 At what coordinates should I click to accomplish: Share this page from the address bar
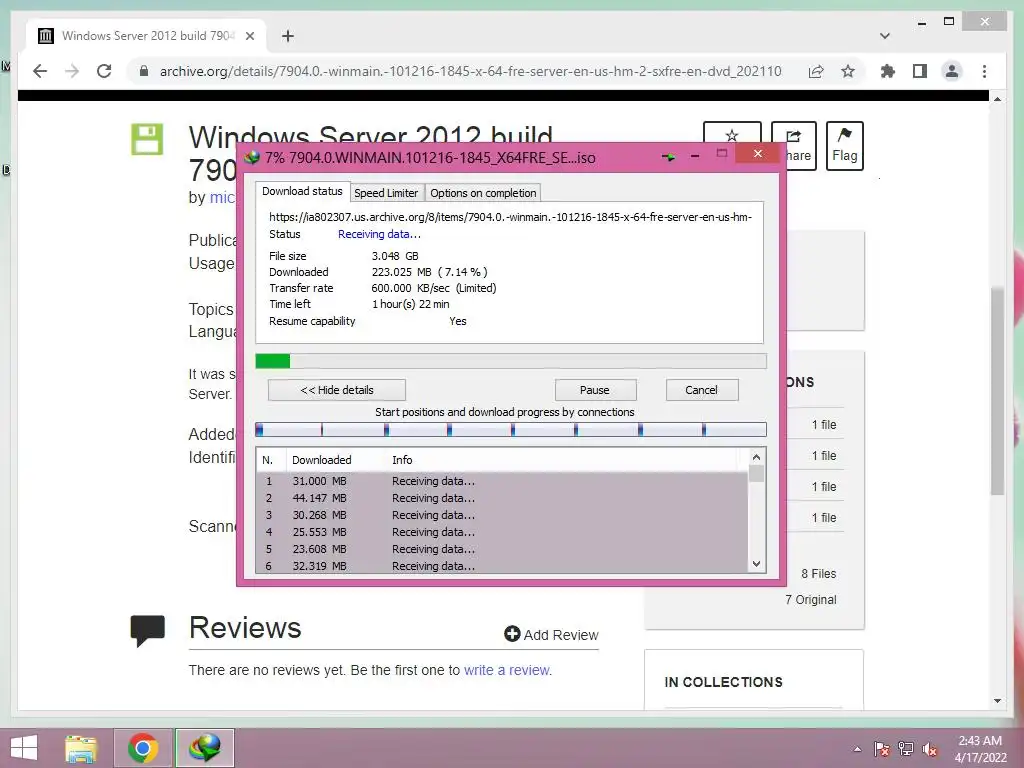click(816, 71)
